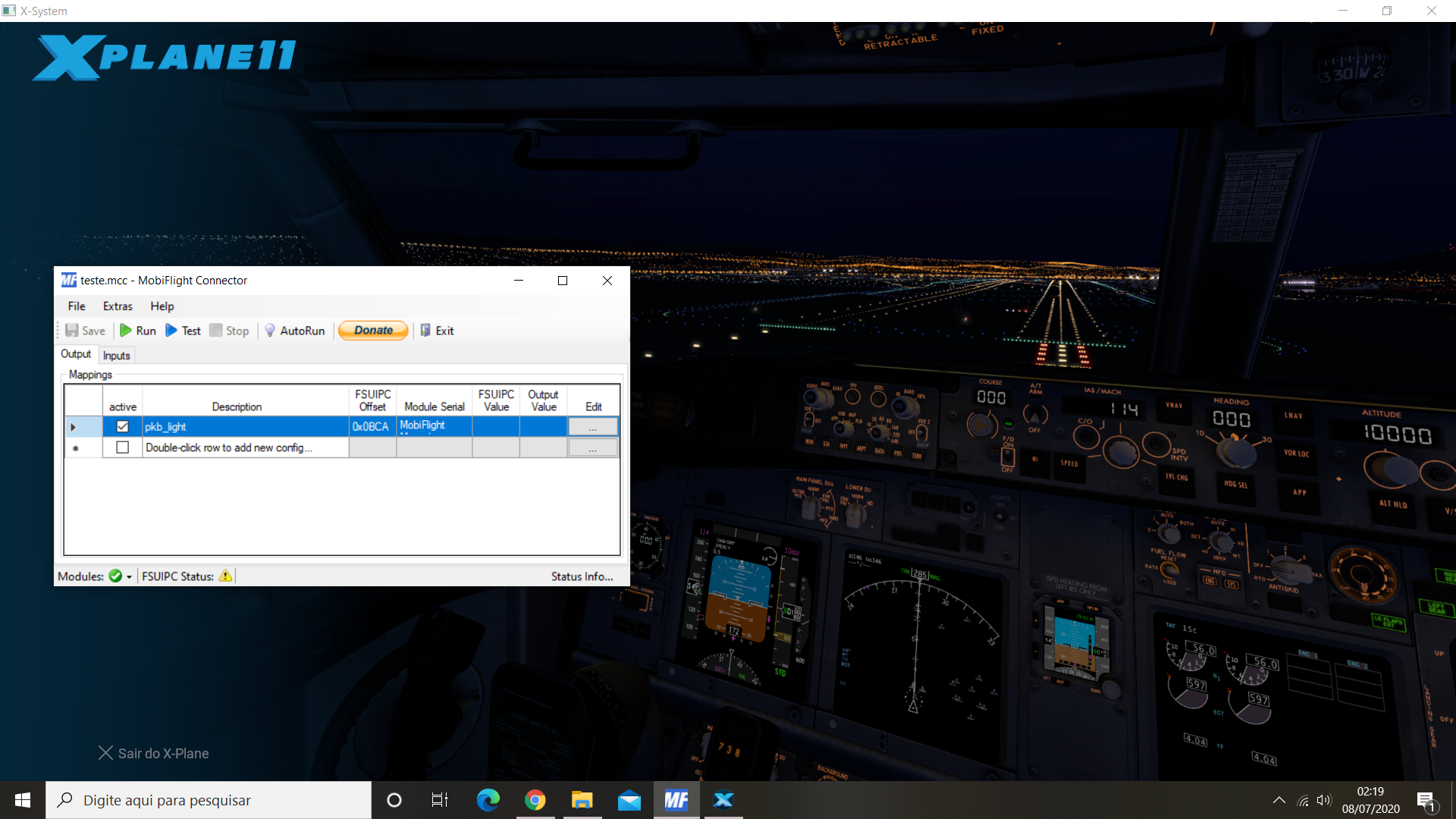The width and height of the screenshot is (1456, 819).
Task: Click 'Double-click row to add new config' text
Action: 229,447
